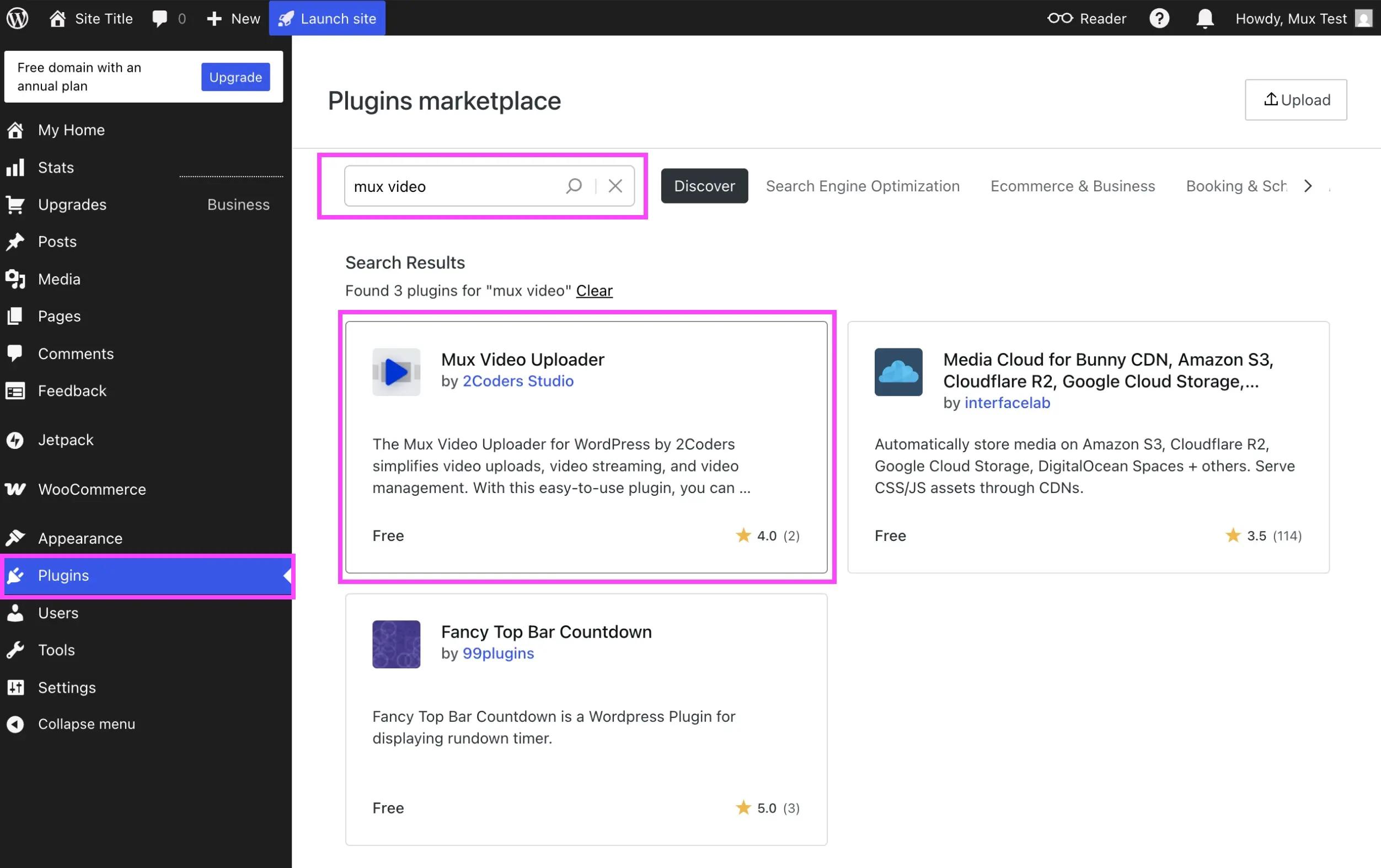The height and width of the screenshot is (868, 1381).
Task: Select the Search Engine Optimization category
Action: click(863, 186)
